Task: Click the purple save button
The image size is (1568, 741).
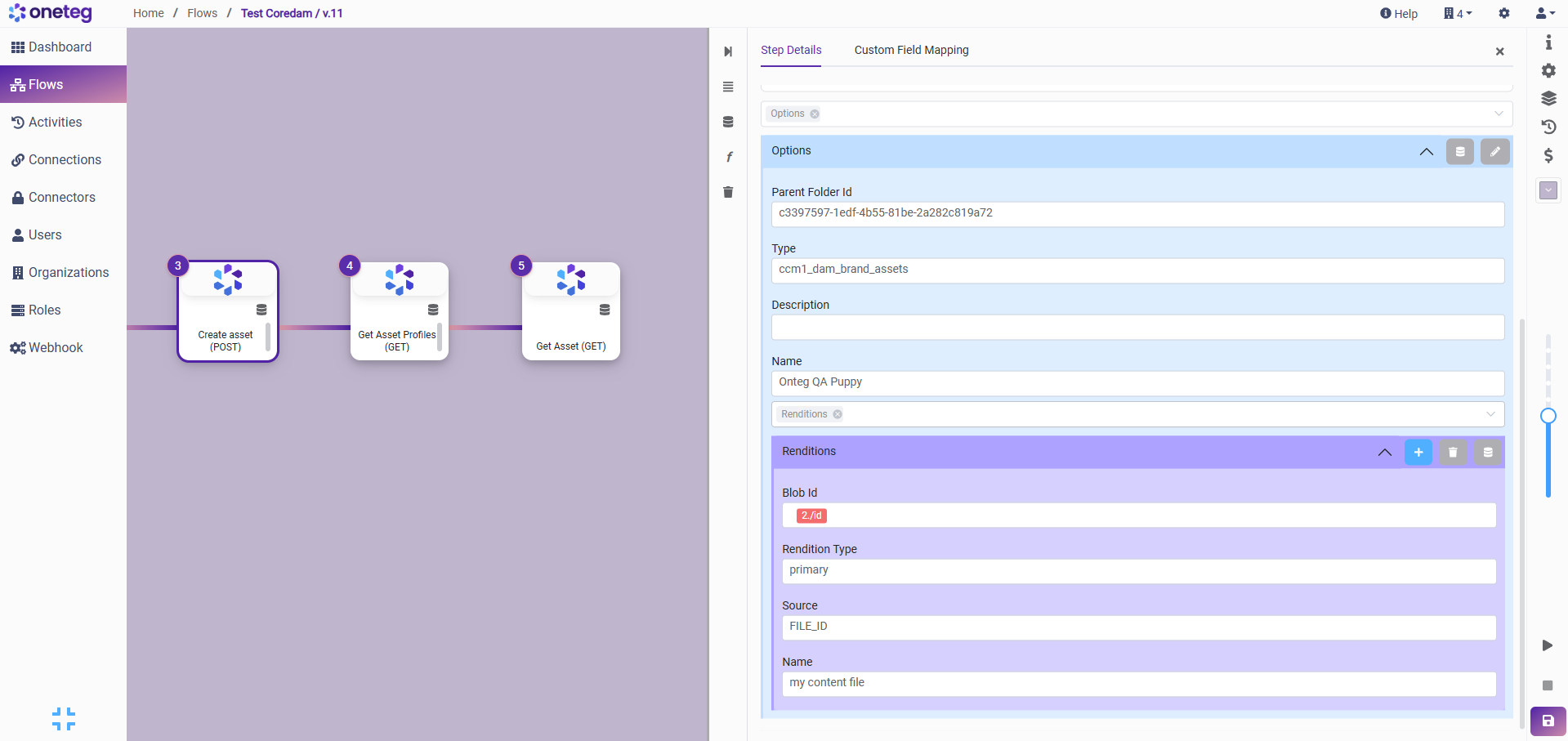Action: [x=1548, y=721]
